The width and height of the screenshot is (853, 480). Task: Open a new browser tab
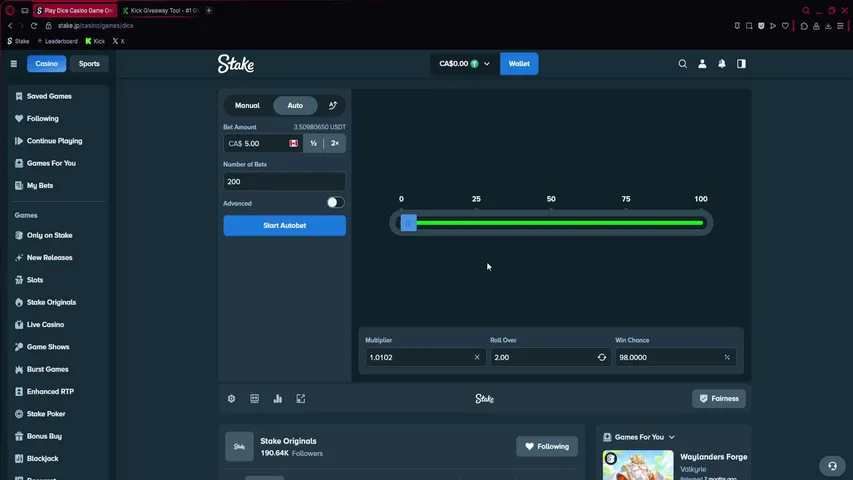[x=209, y=10]
